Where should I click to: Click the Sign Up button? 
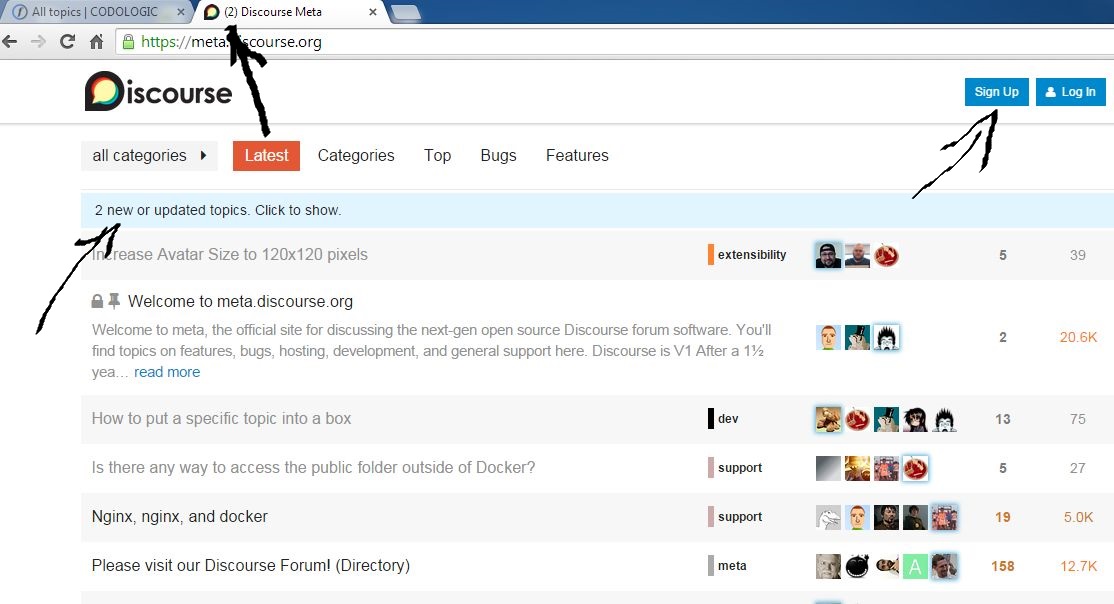(x=996, y=92)
